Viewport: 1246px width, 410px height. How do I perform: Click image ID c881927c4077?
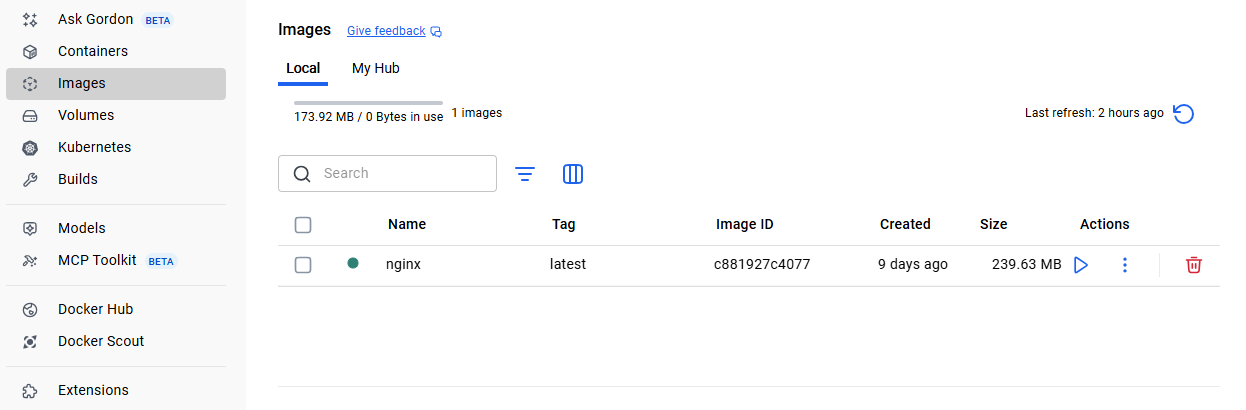(x=762, y=264)
